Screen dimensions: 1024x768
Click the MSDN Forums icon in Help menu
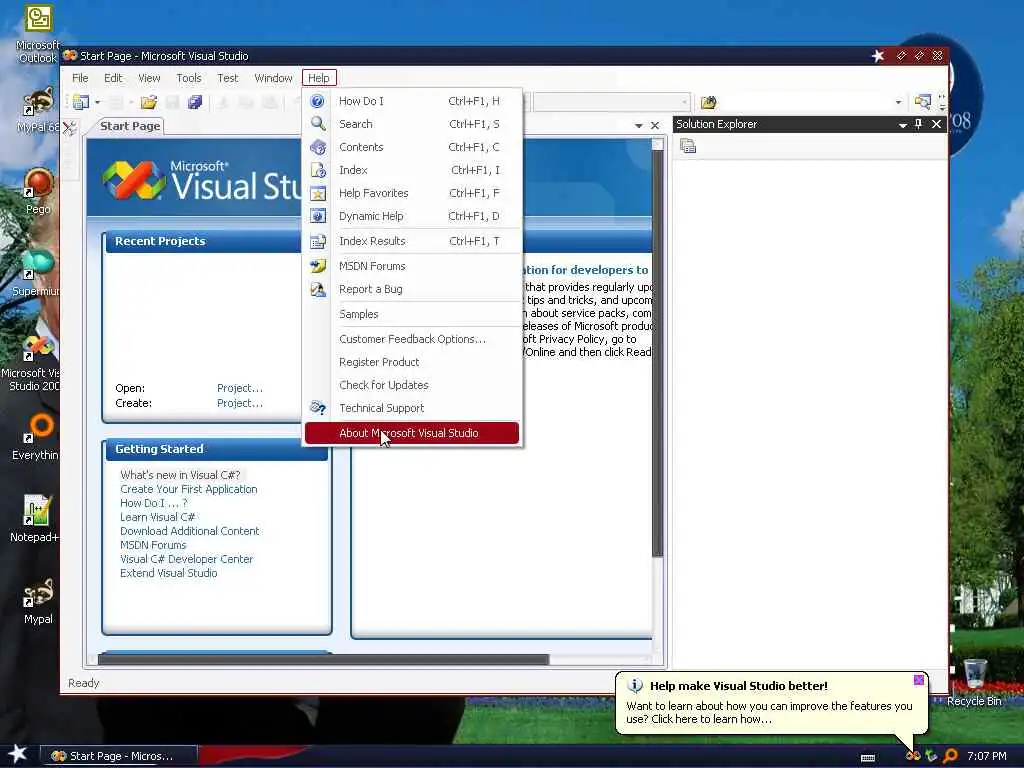pyautogui.click(x=317, y=266)
